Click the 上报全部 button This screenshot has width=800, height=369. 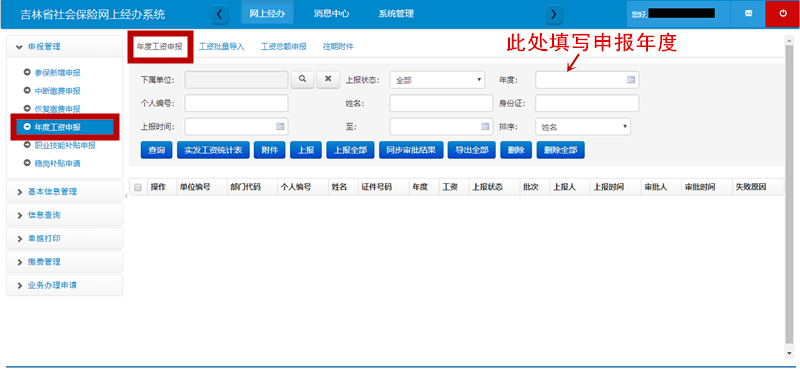tap(351, 150)
